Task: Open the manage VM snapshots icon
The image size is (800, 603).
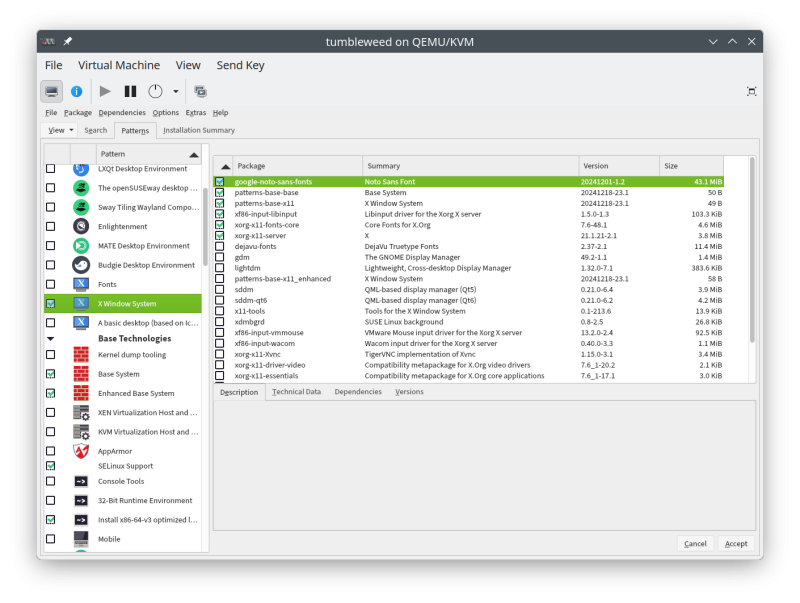Action: pyautogui.click(x=200, y=92)
